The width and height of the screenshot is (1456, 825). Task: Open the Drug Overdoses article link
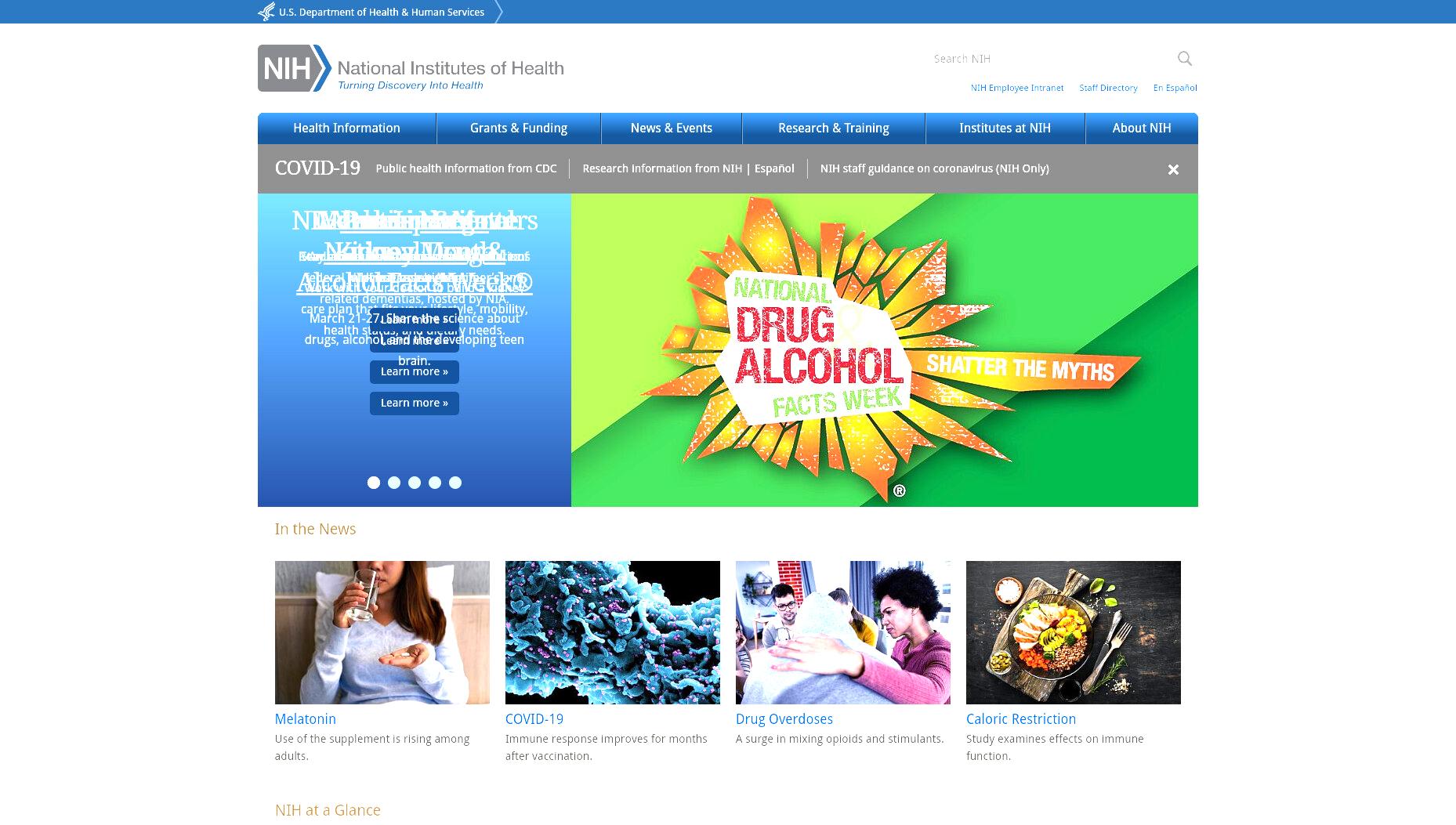[784, 719]
